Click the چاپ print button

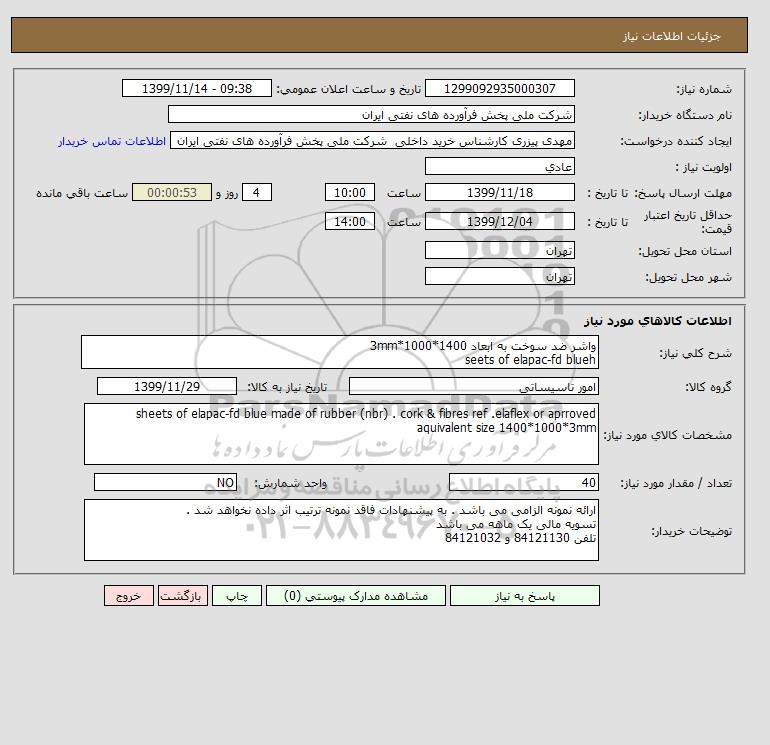(237, 595)
